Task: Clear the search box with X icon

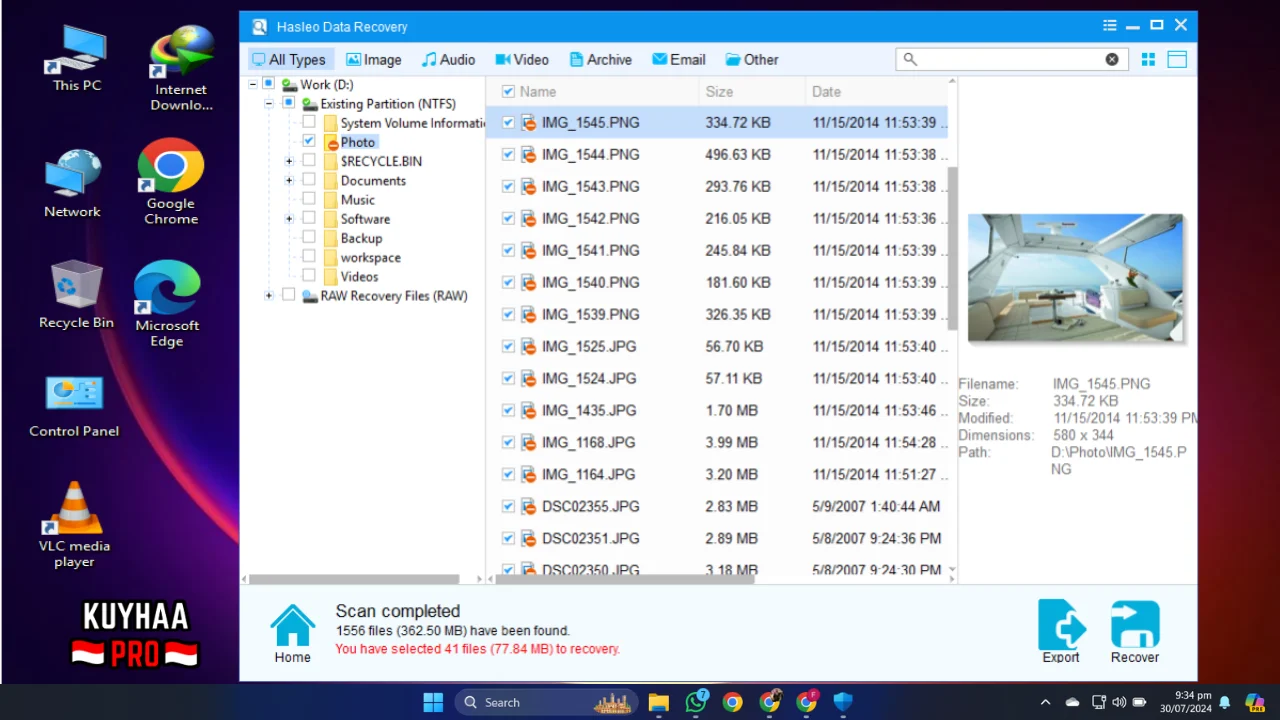Action: (1112, 59)
